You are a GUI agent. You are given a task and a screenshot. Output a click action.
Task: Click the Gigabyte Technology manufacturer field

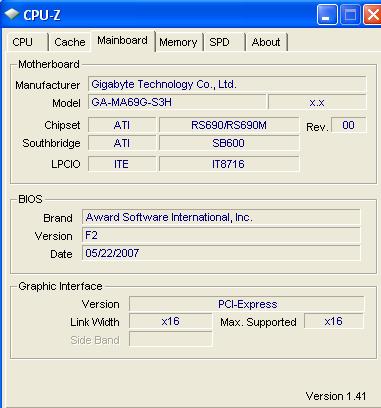[227, 85]
